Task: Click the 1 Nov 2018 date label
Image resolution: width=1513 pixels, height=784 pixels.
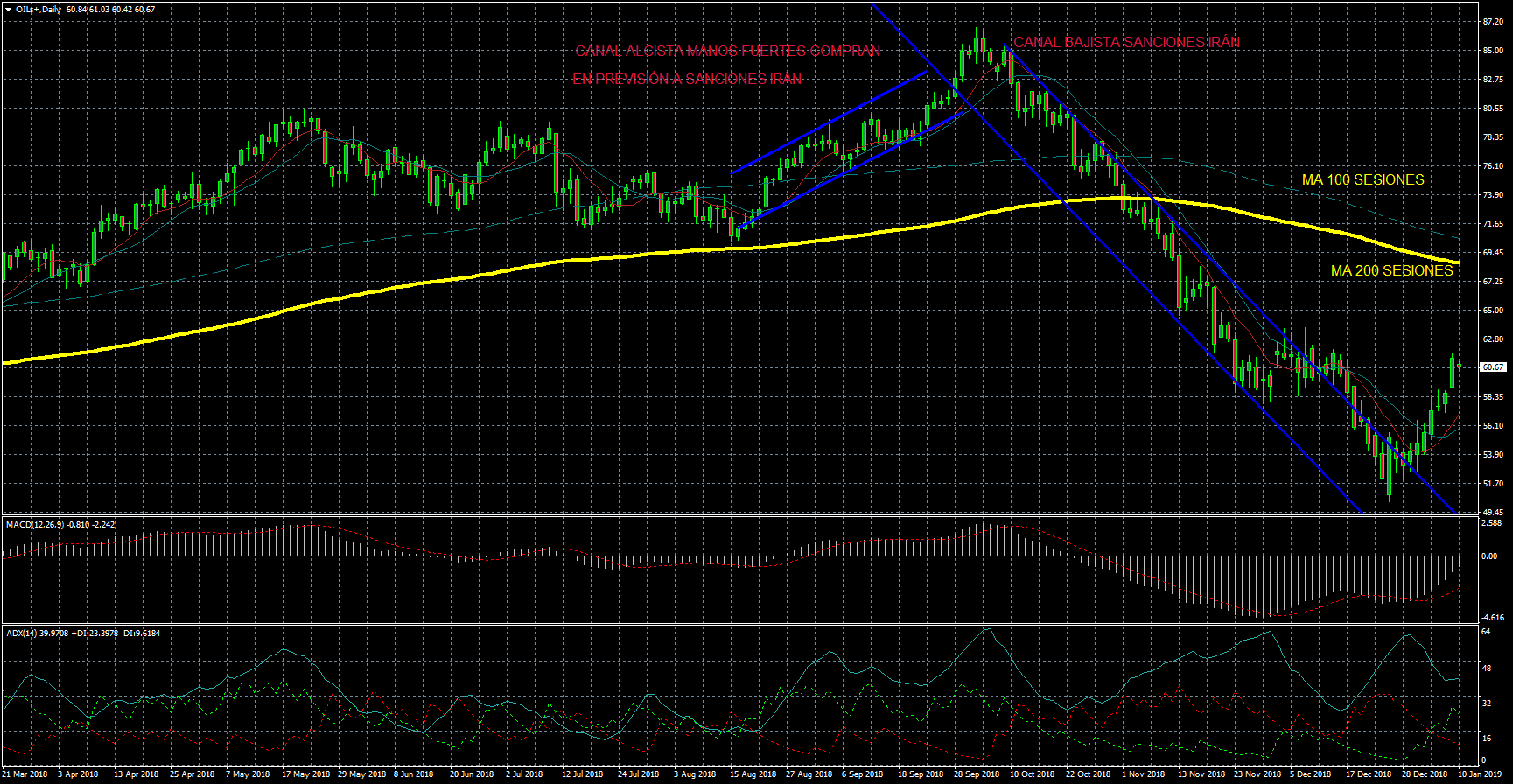Action: click(x=1143, y=773)
